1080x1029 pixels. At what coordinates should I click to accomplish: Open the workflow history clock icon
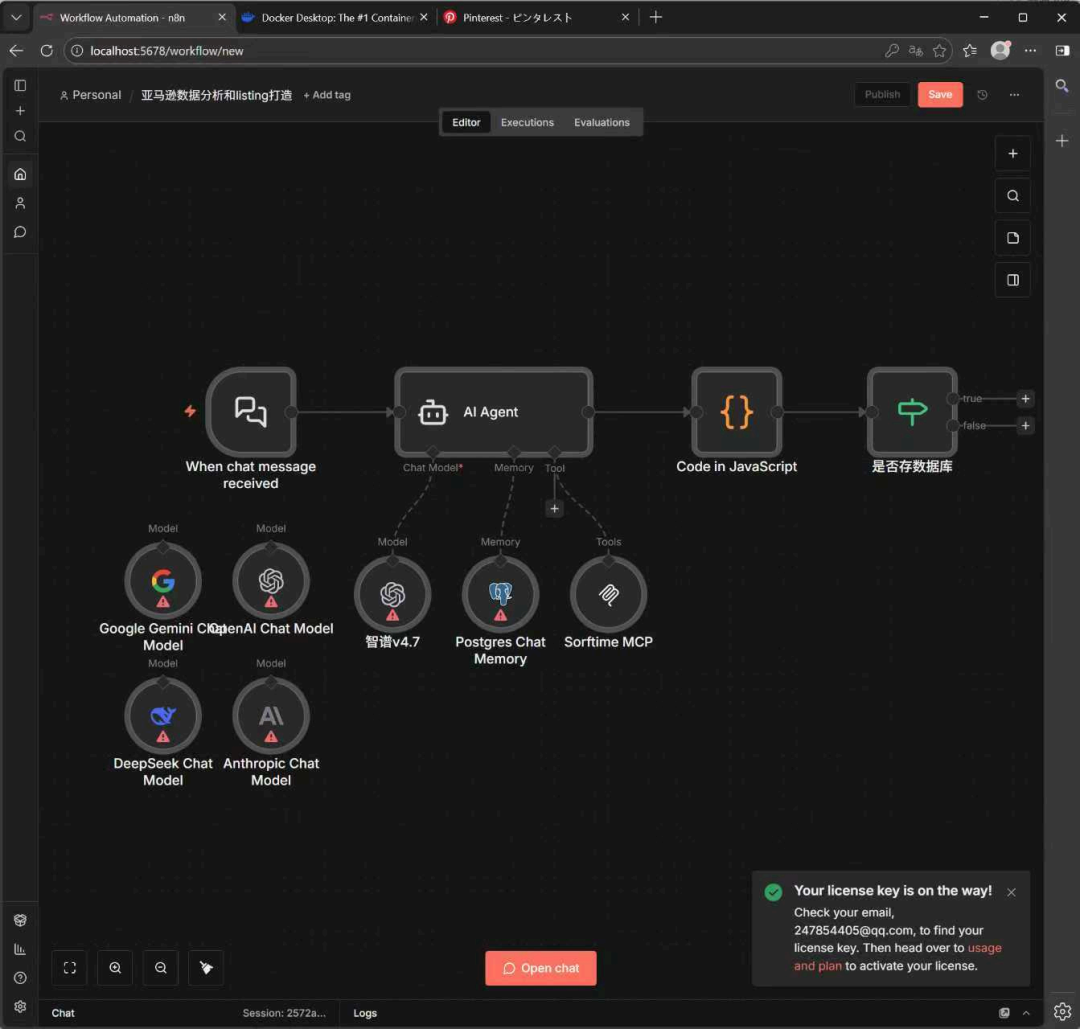click(982, 95)
